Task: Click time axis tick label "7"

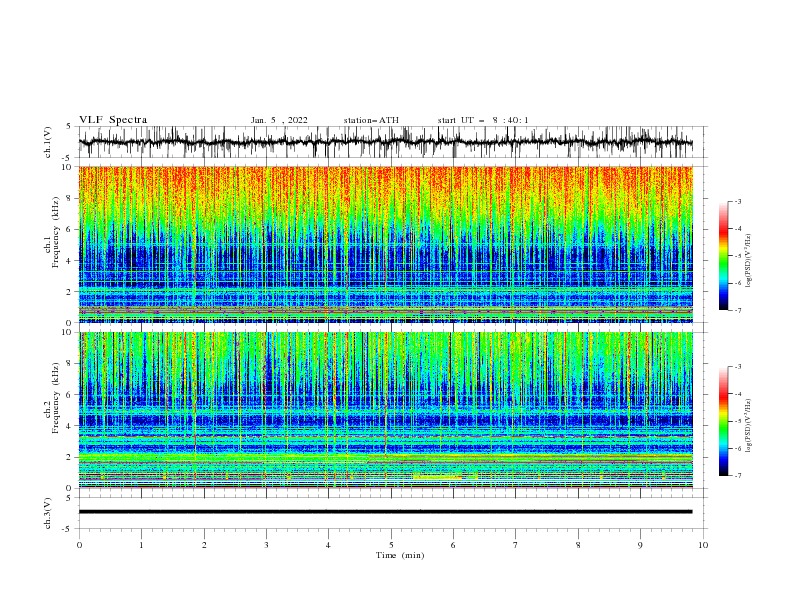Action: pyautogui.click(x=515, y=545)
